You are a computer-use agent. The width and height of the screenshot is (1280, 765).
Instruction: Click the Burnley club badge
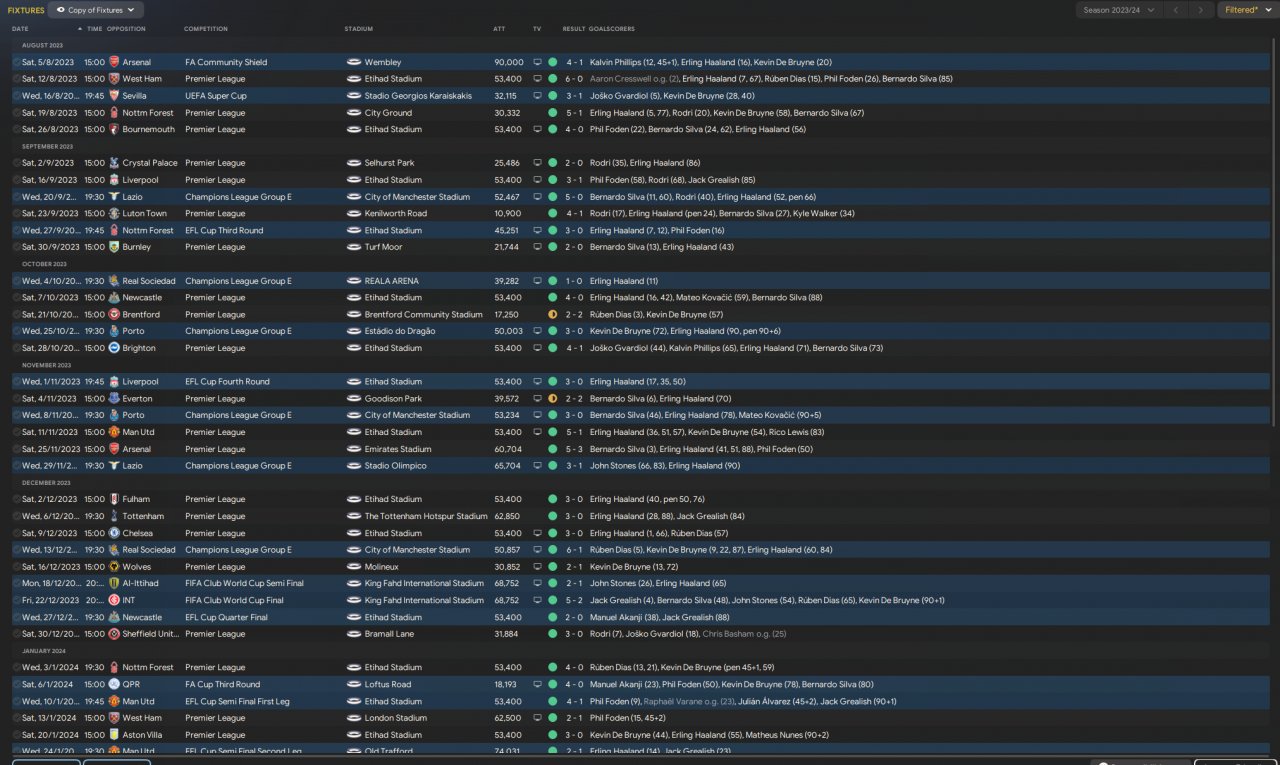(114, 247)
